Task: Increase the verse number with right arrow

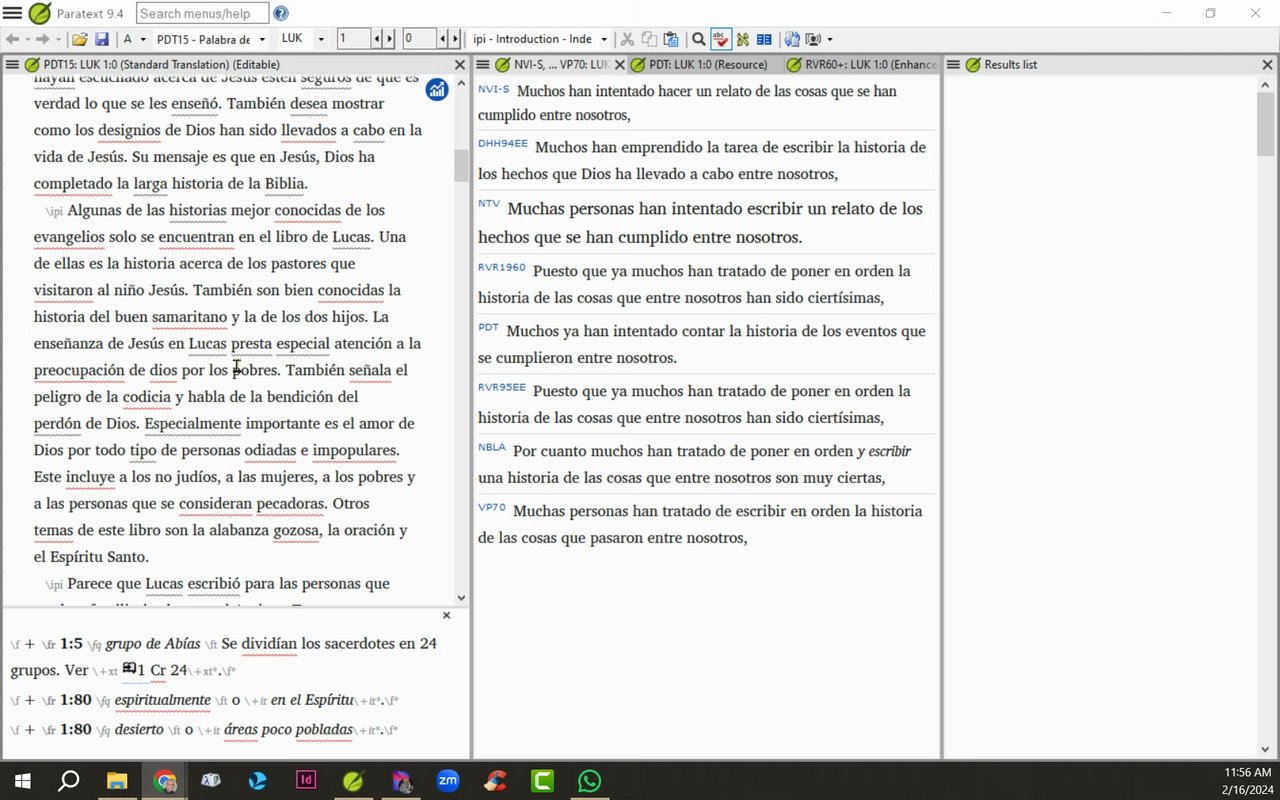Action: point(455,39)
